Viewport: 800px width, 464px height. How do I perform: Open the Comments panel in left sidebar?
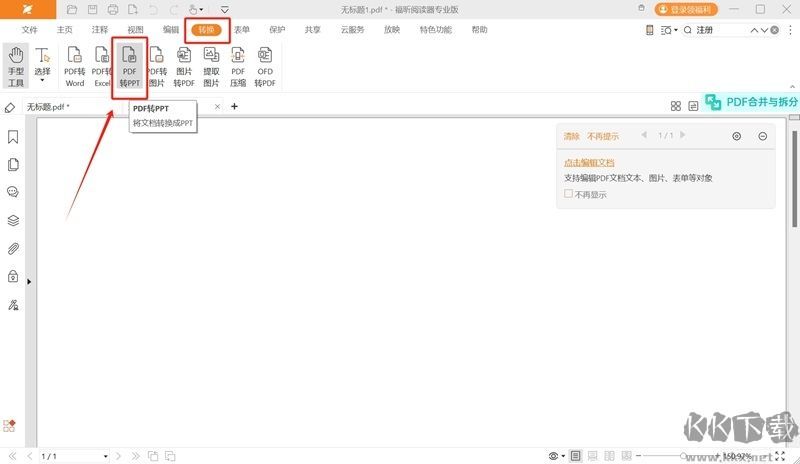[13, 192]
